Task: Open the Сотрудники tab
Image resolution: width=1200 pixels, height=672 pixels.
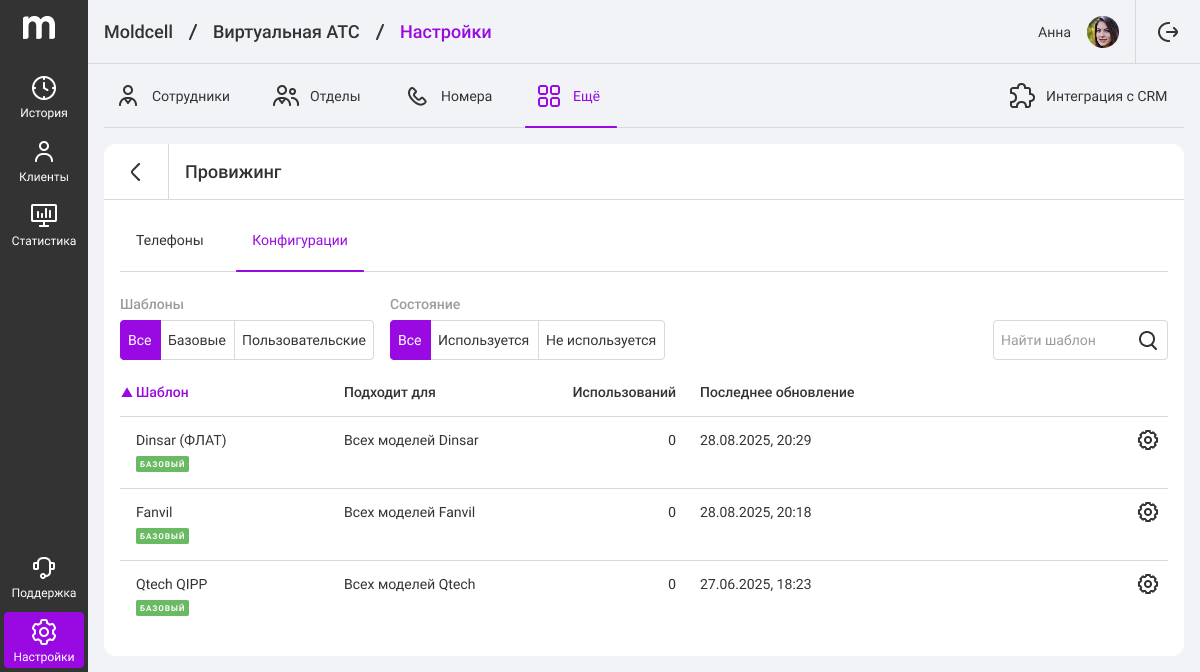Action: (174, 96)
